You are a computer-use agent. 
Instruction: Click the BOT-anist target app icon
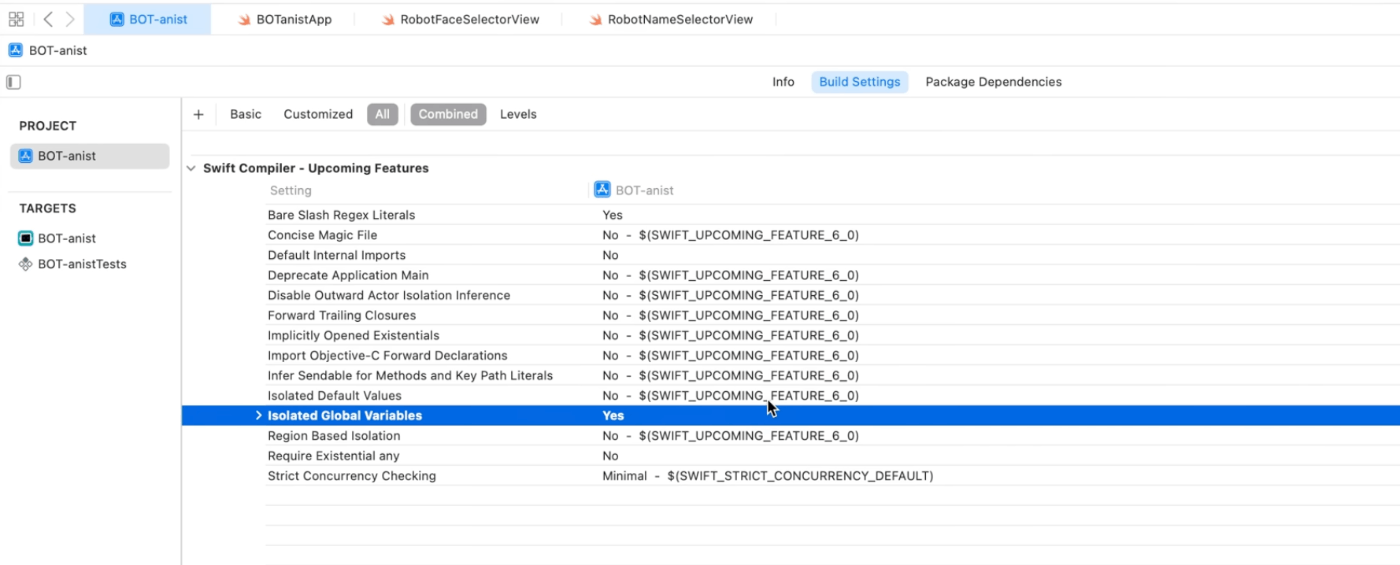(x=26, y=238)
